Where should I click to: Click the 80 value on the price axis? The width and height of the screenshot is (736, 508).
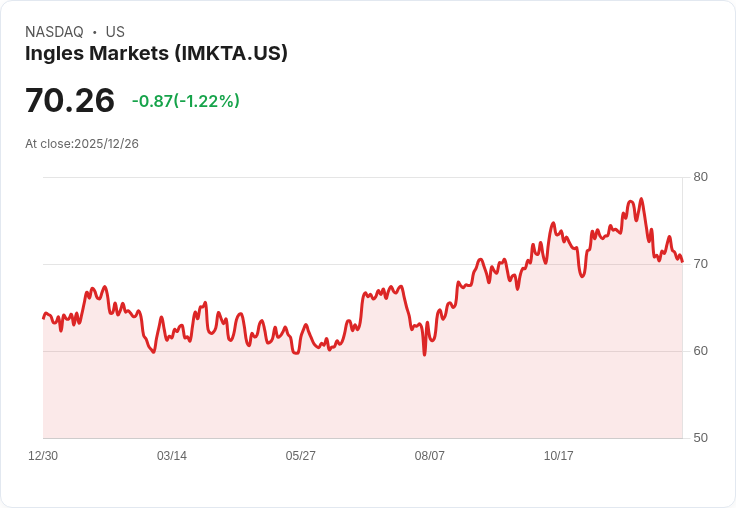click(700, 177)
